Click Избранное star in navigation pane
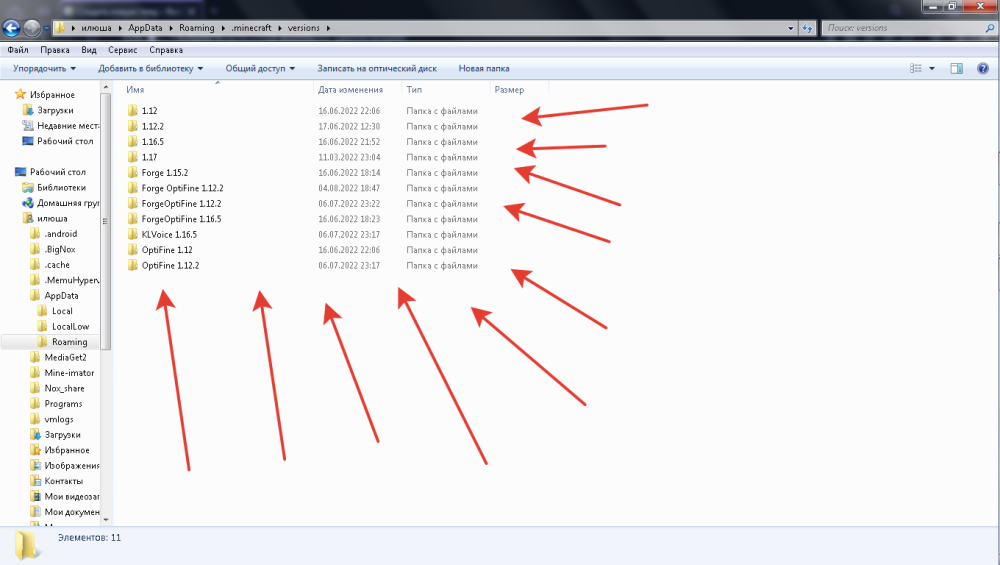1000x565 pixels. (20, 94)
